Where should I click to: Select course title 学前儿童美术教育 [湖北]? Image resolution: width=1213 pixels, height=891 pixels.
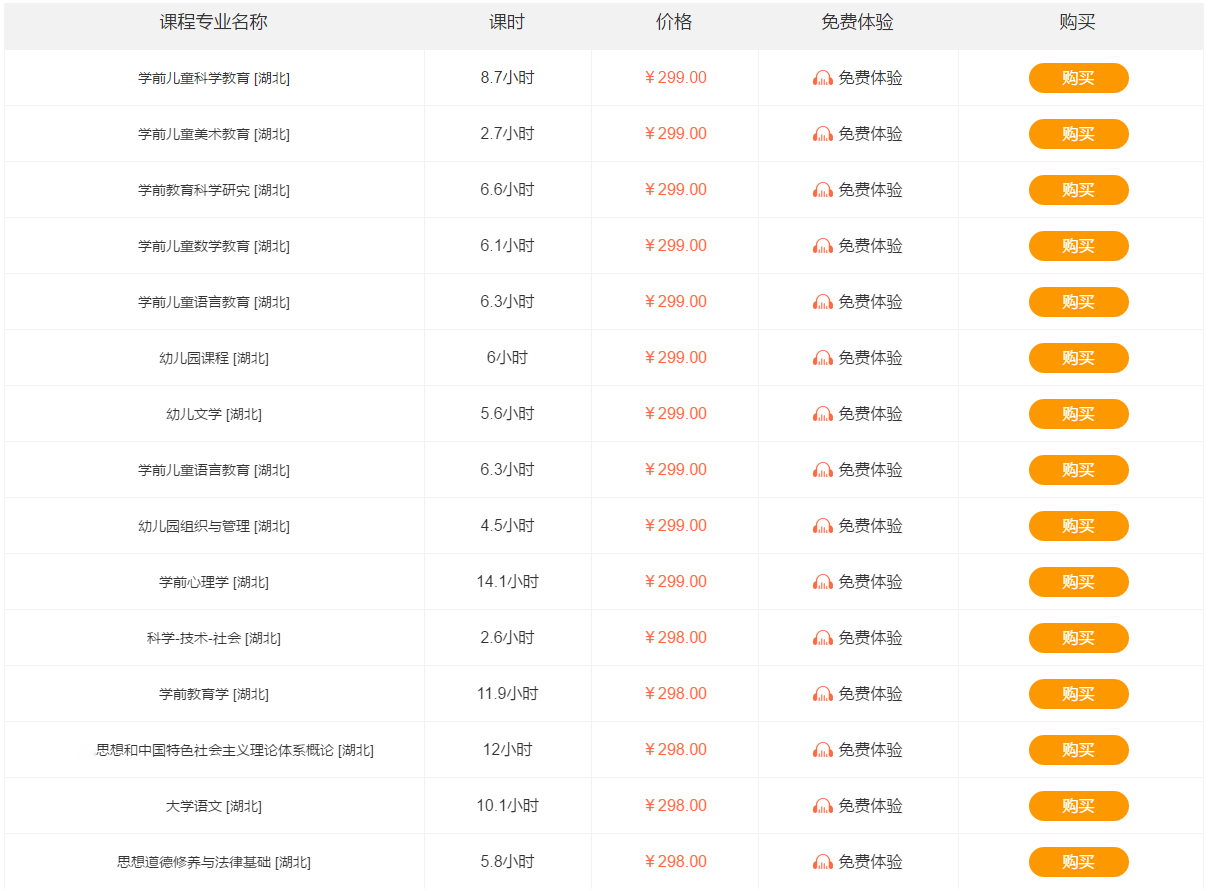[x=214, y=134]
